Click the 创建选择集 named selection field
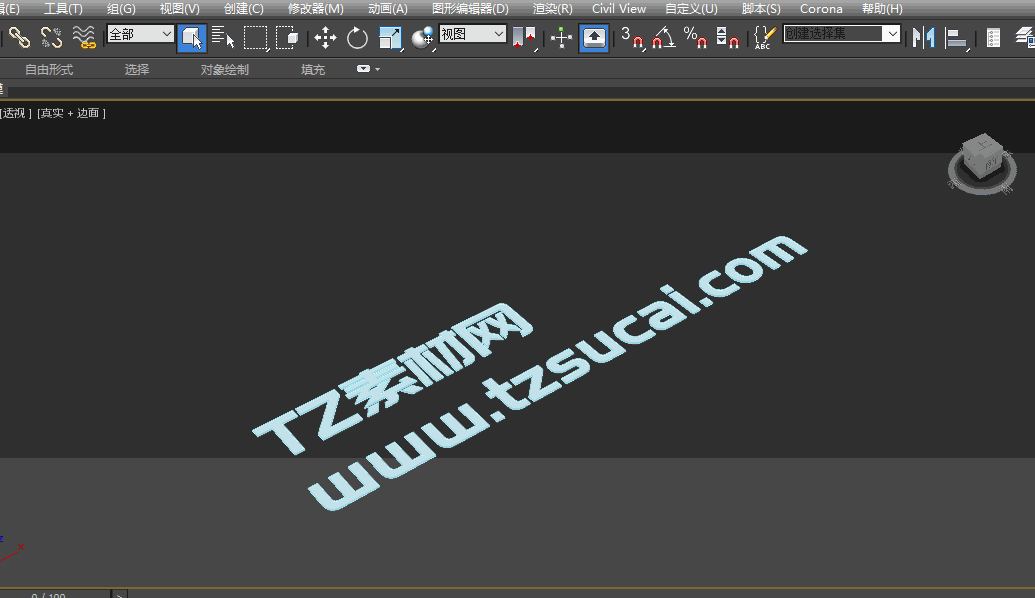 [833, 34]
